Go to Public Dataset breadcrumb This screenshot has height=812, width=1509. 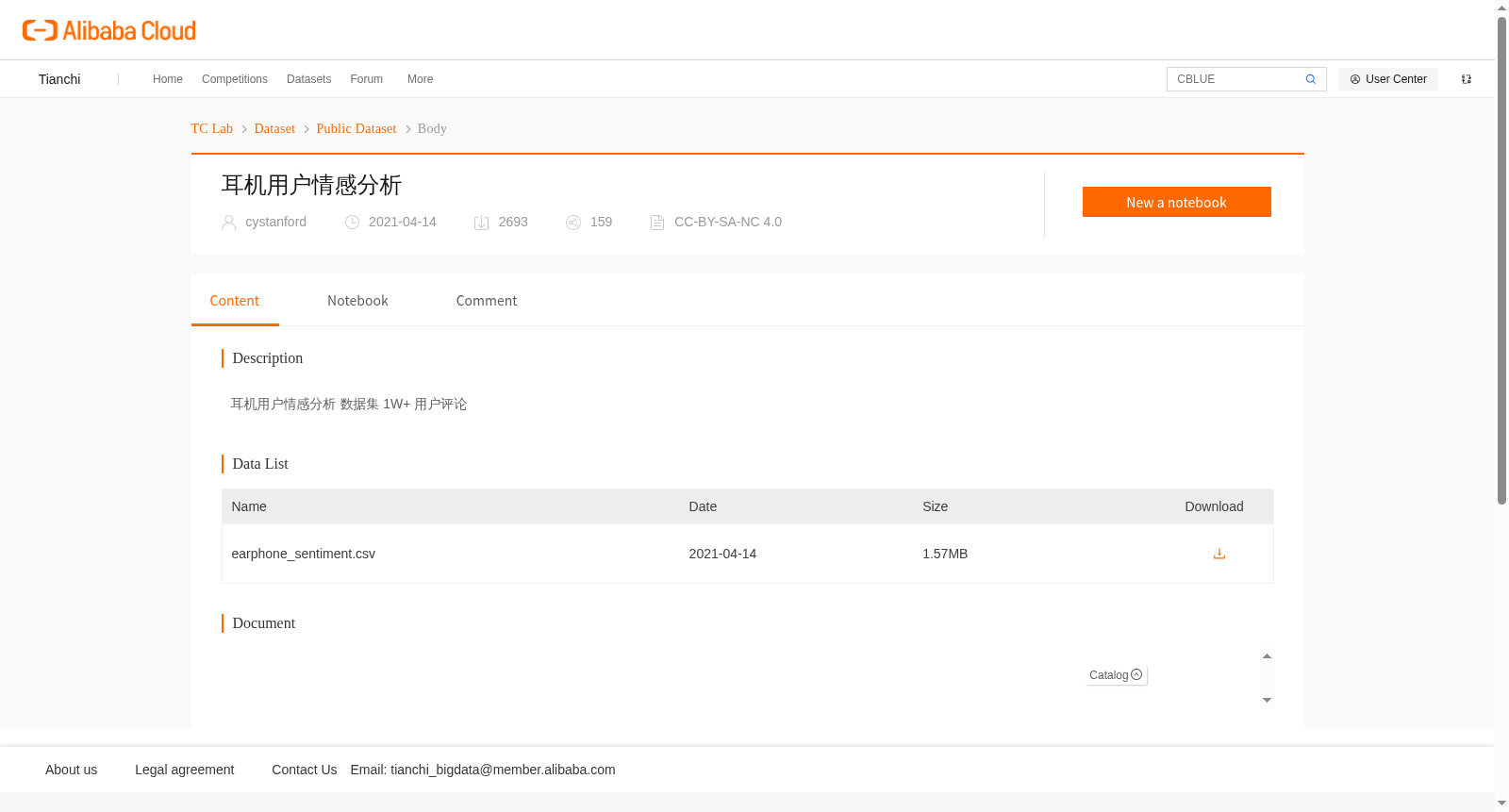click(357, 128)
